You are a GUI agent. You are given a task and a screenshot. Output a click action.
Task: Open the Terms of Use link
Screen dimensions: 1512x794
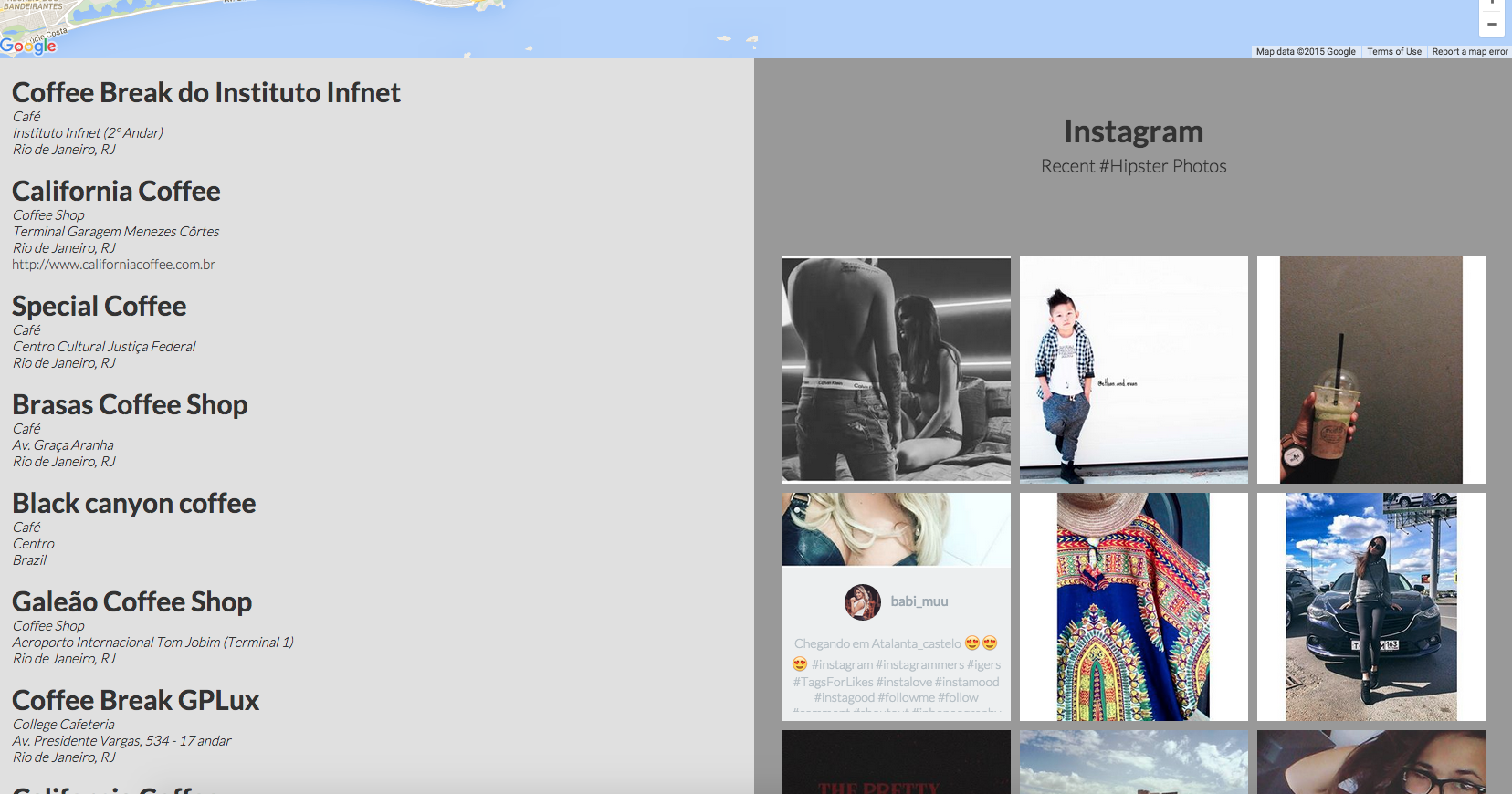(1394, 52)
